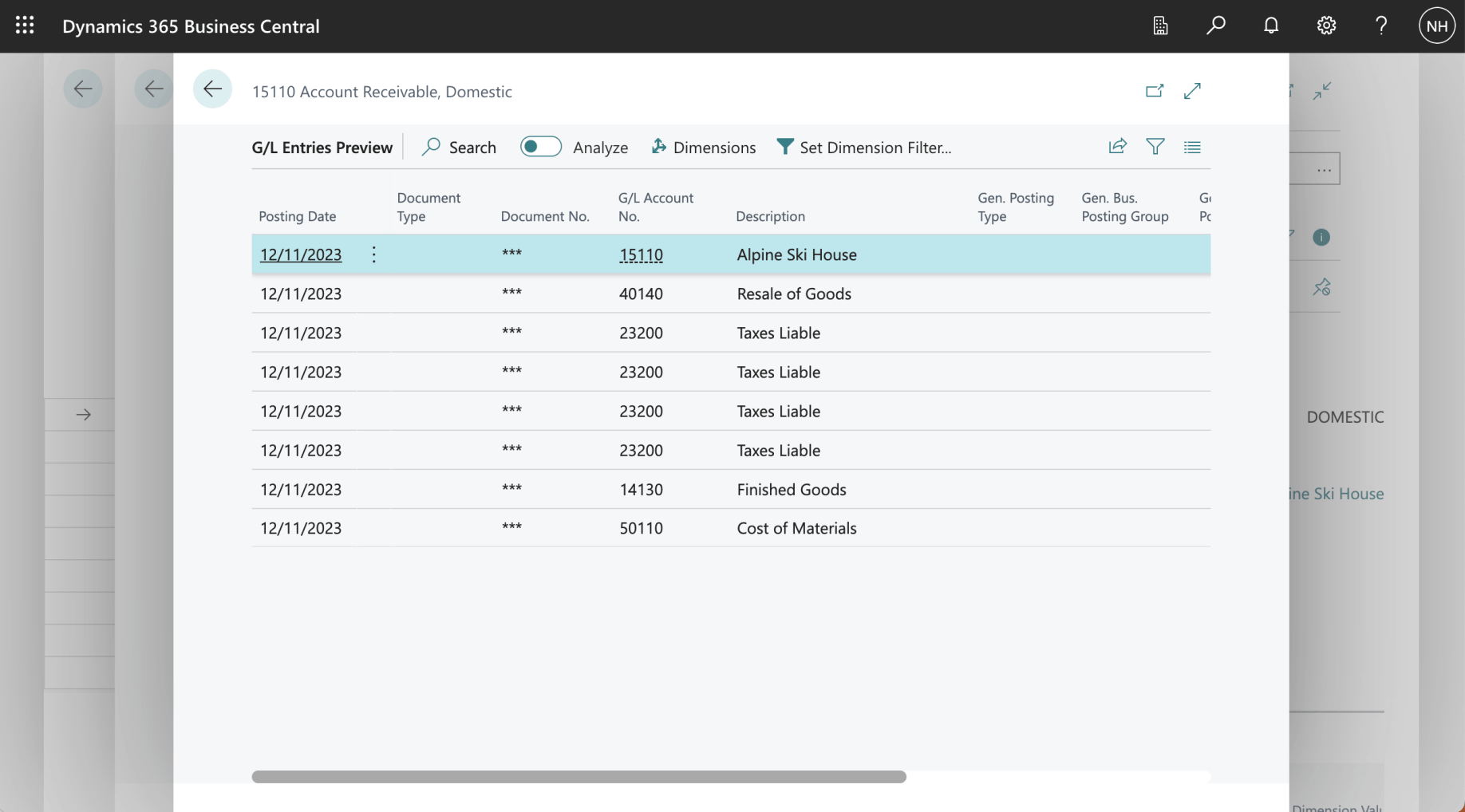Show more options for selected row
The height and width of the screenshot is (812, 1465).
click(x=373, y=254)
